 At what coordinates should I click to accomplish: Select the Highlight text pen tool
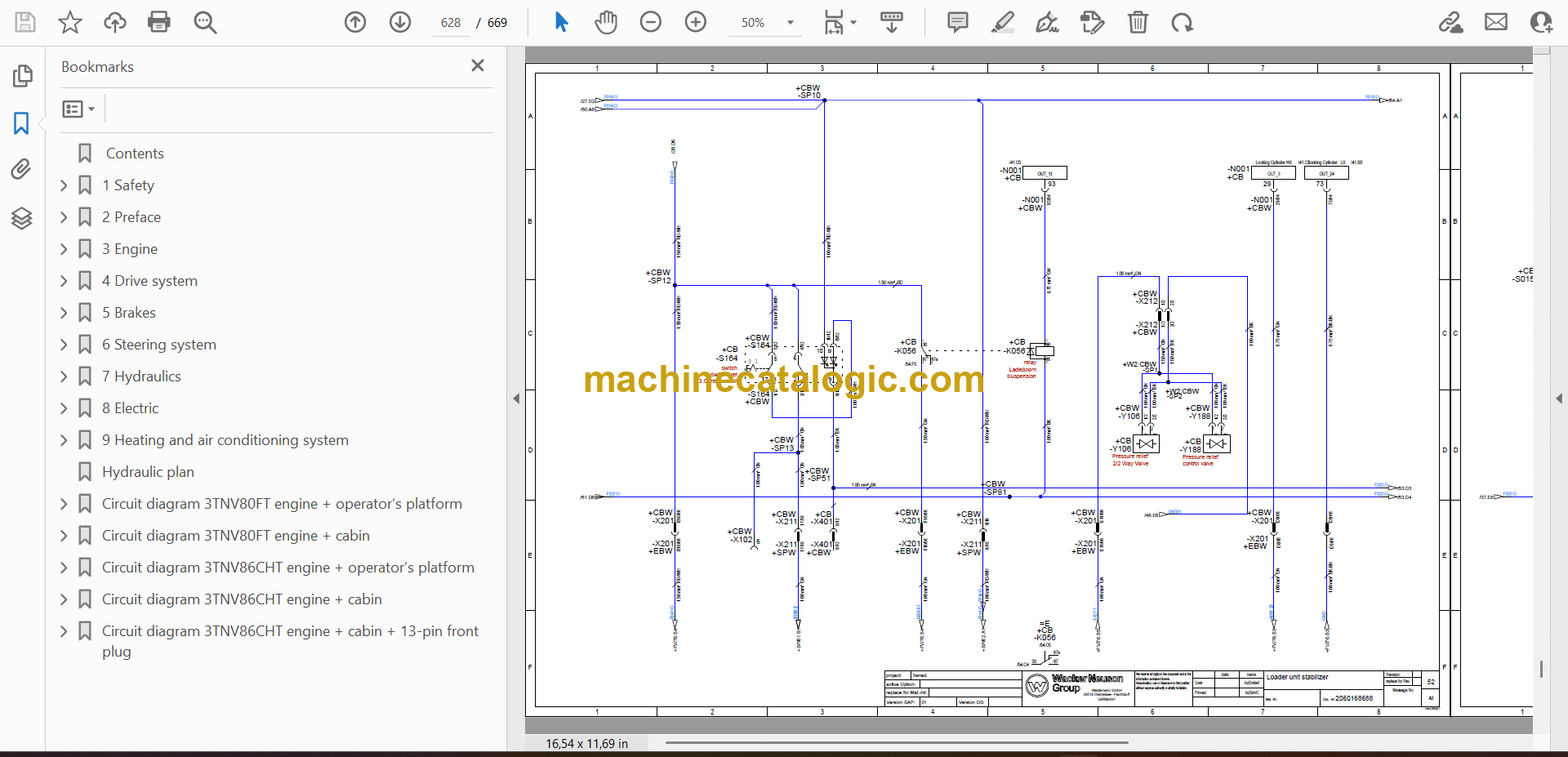(1002, 22)
